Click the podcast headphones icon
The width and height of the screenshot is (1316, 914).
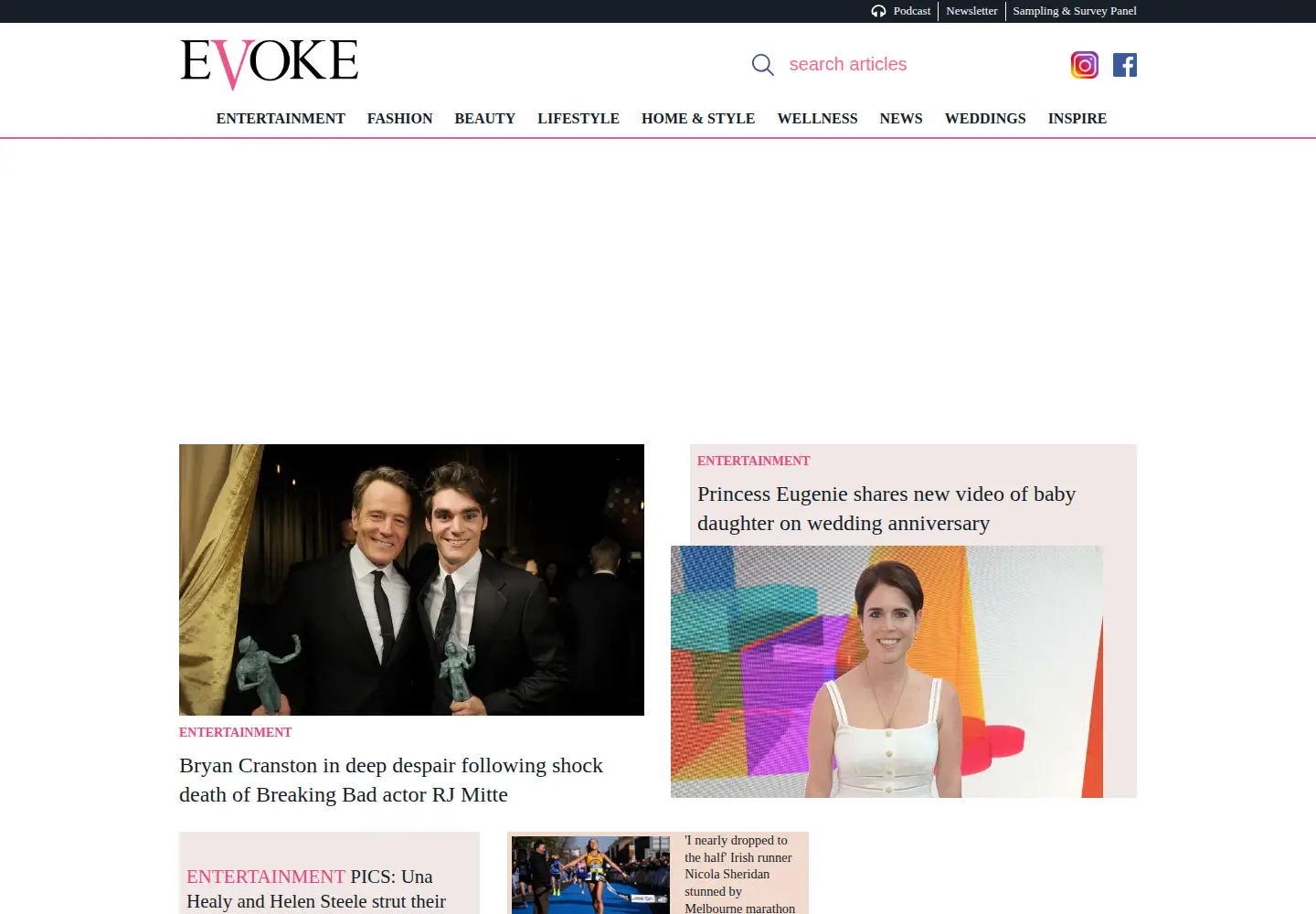click(x=878, y=11)
